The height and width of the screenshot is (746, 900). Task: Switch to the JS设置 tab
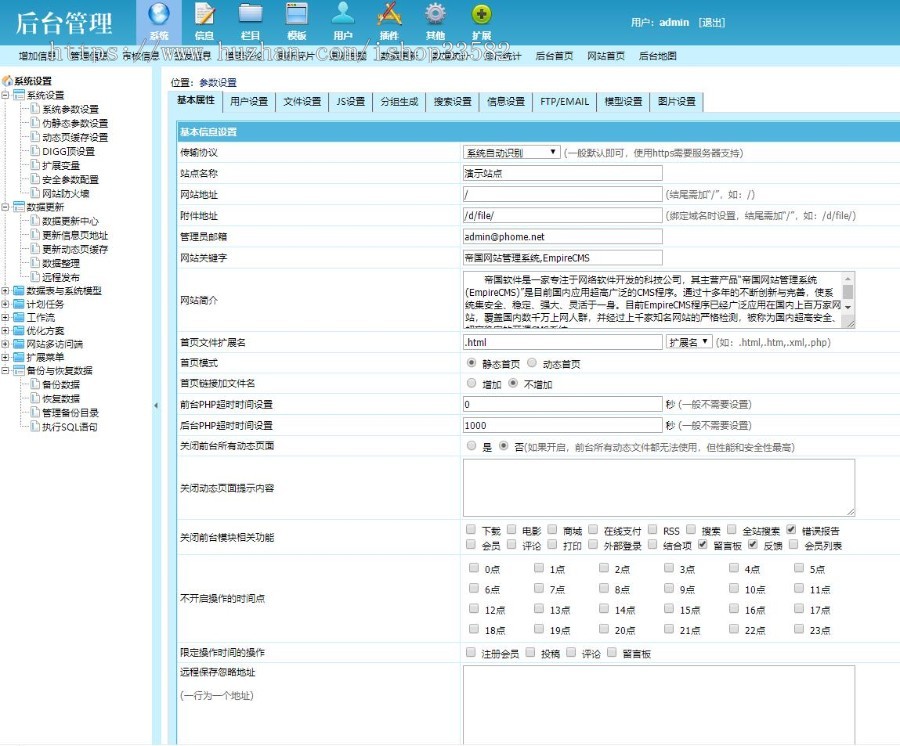coord(351,102)
